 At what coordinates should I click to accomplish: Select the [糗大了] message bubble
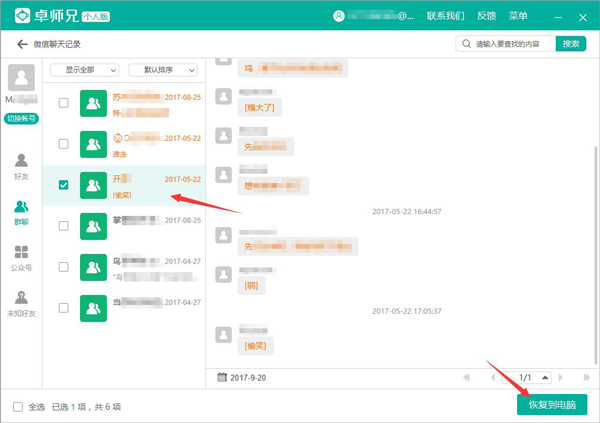259,108
